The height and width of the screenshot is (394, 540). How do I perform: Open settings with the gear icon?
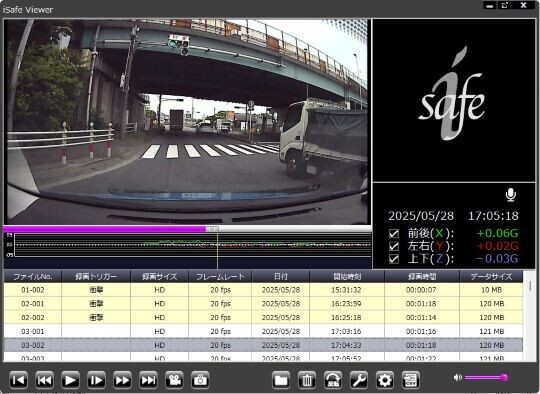click(x=385, y=380)
